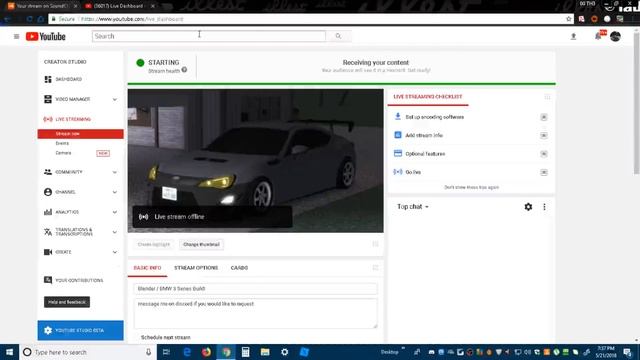Open the Channel sidebar icon
Image resolution: width=640 pixels, height=360 pixels.
click(x=48, y=192)
